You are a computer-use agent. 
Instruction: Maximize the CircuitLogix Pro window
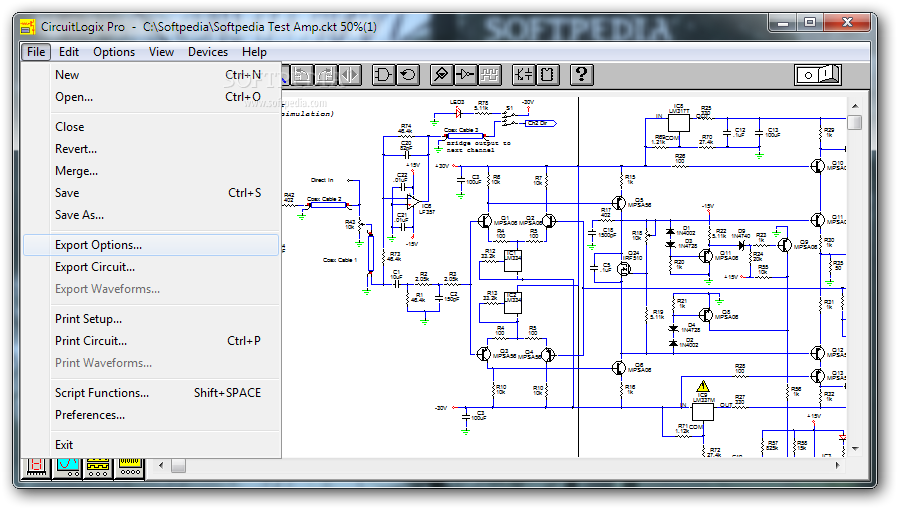pos(810,23)
